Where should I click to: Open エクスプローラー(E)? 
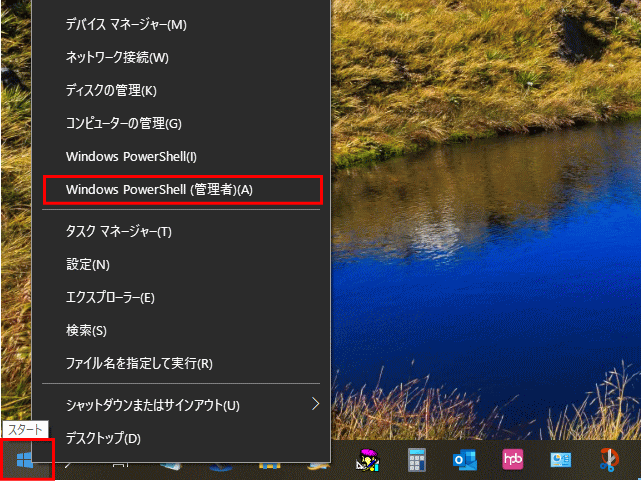click(x=181, y=298)
